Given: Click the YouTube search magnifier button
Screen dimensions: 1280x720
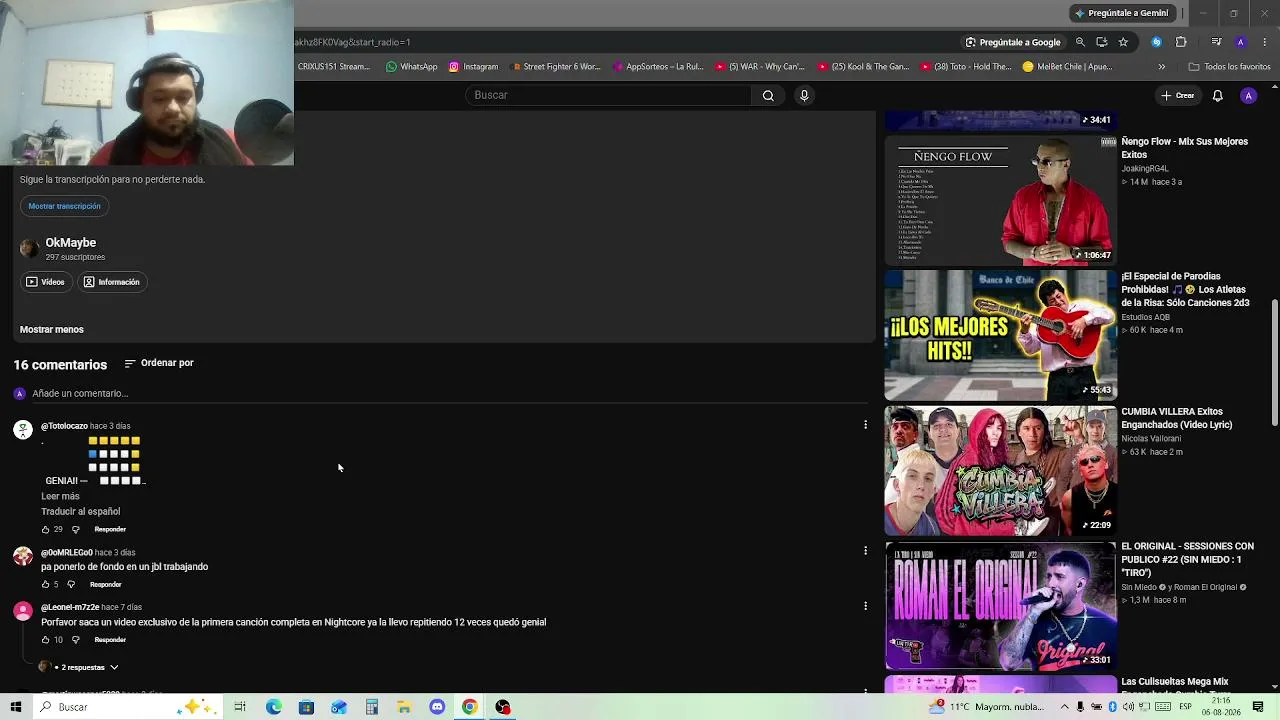Looking at the screenshot, I should [768, 95].
